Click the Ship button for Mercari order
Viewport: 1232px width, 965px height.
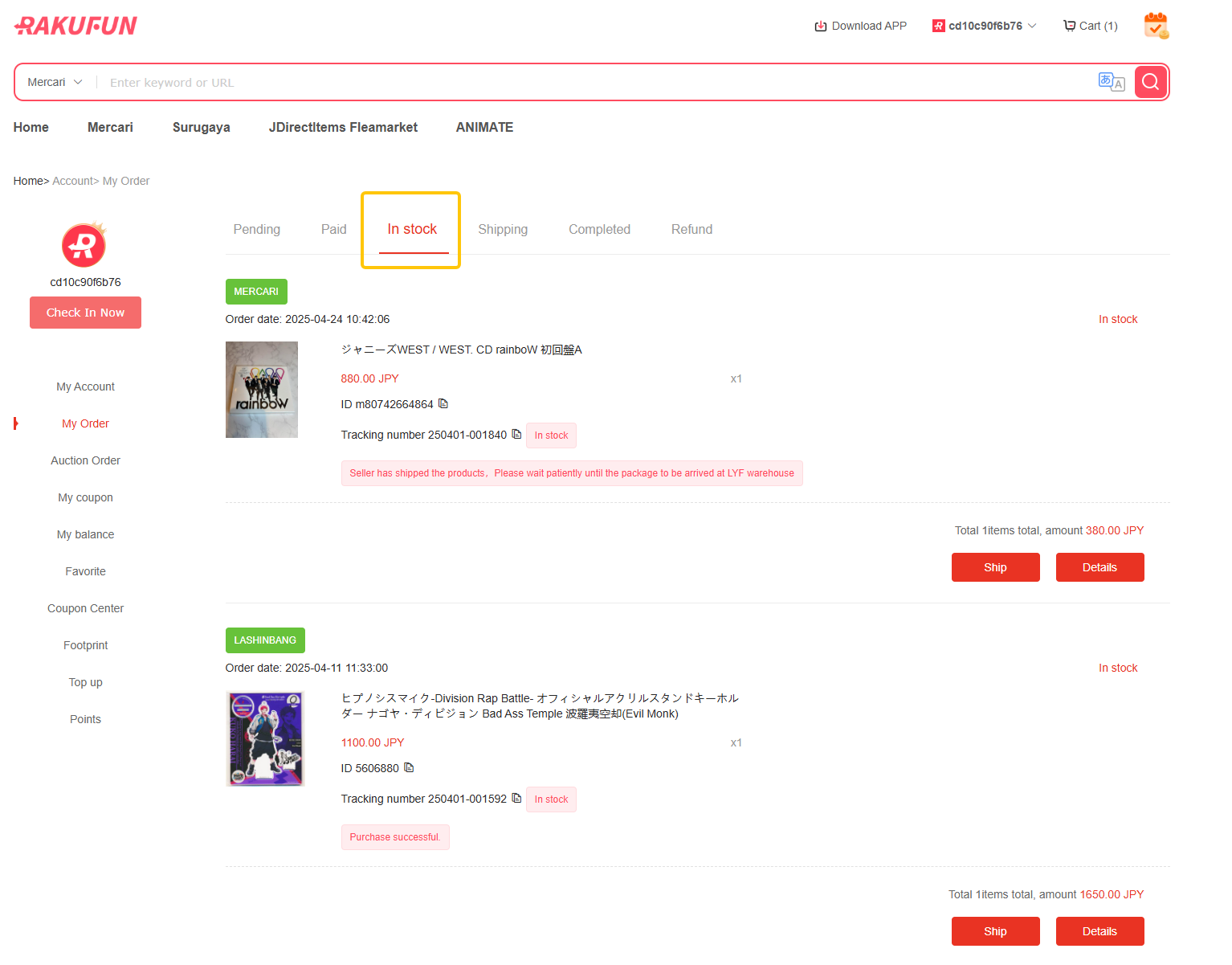click(x=995, y=567)
